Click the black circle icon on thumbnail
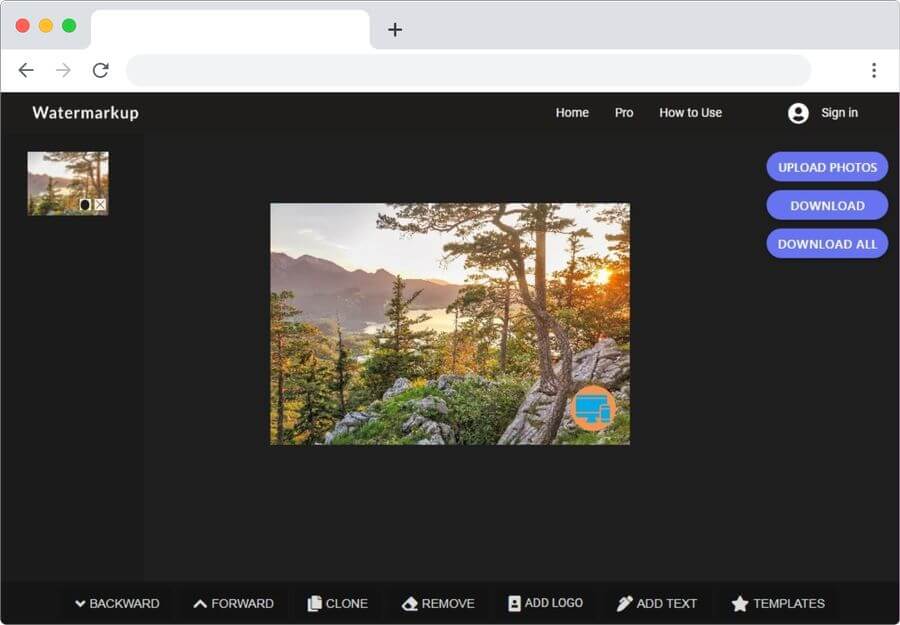Screen dimensions: 900x625 [x=85, y=205]
